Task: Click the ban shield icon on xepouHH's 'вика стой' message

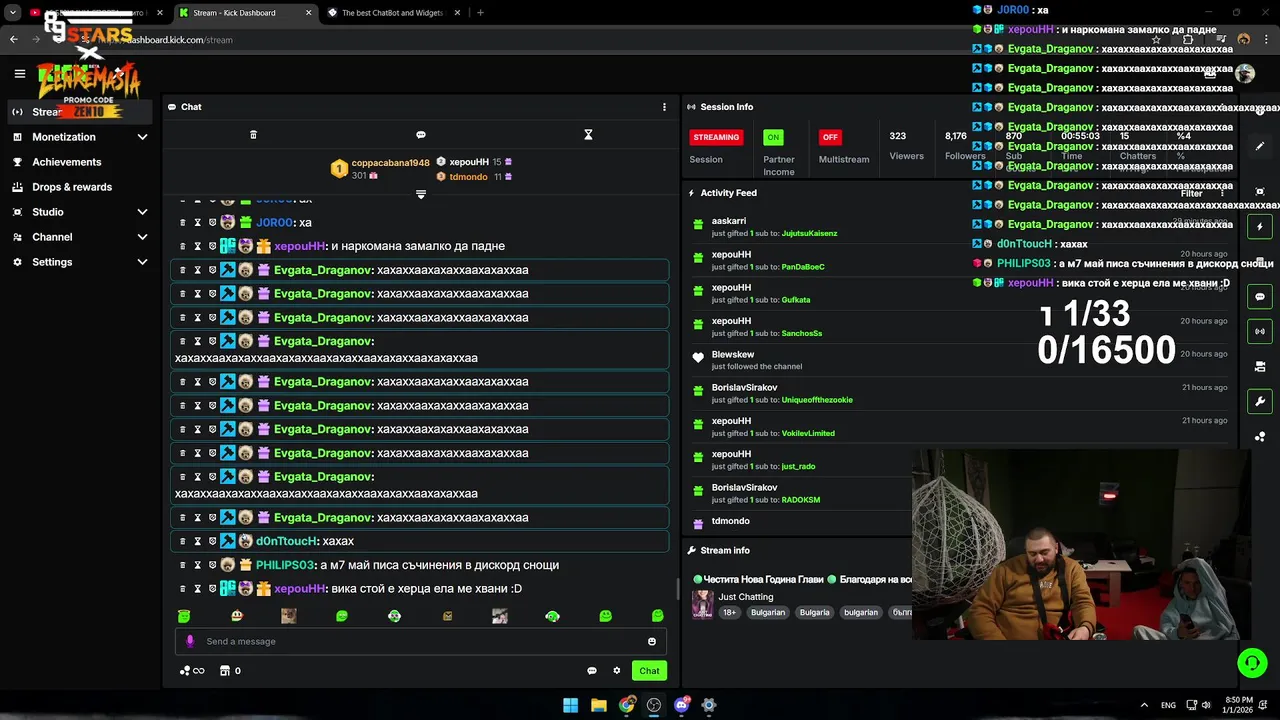Action: point(212,589)
